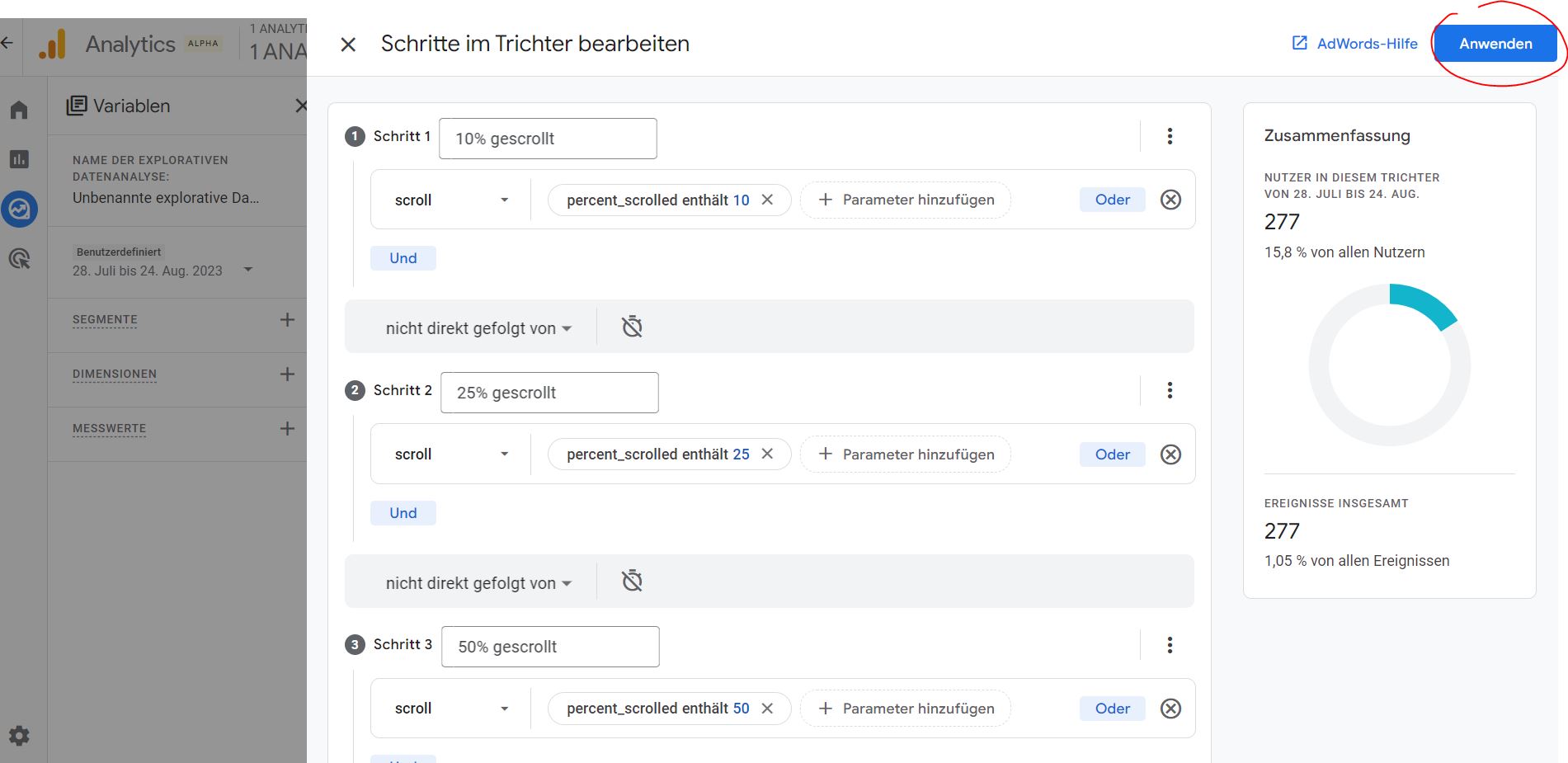Toggle the elapsed time clock after Schritt 2

click(x=633, y=582)
